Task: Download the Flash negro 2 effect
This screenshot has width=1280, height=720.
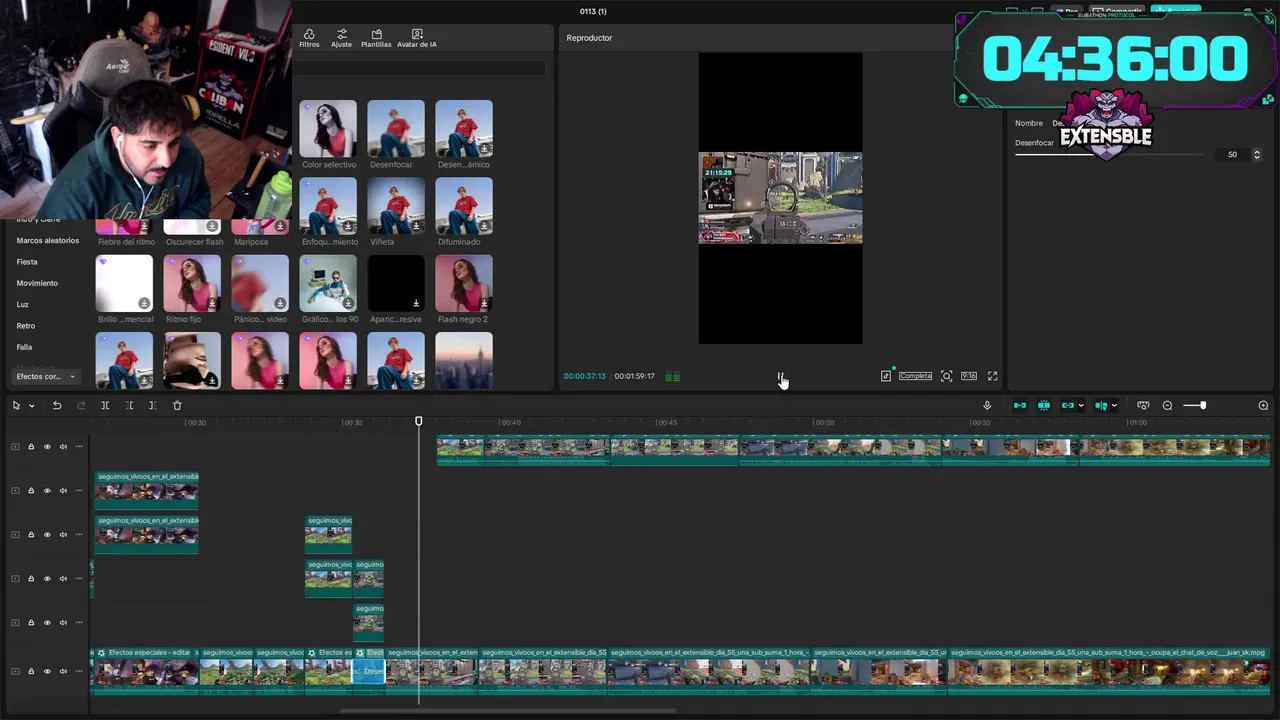Action: tap(484, 303)
